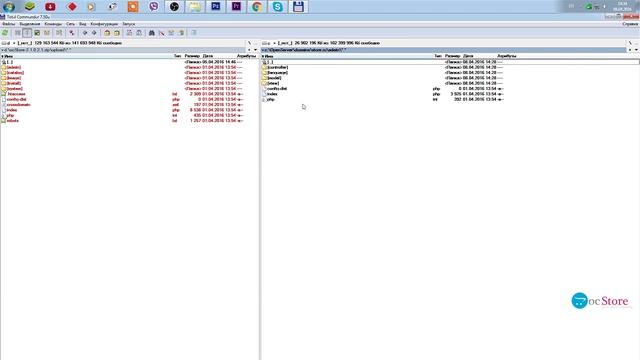Screen dimensions: 640x360
Task: Click the unpack files toolbar icon
Action: tap(117, 33)
